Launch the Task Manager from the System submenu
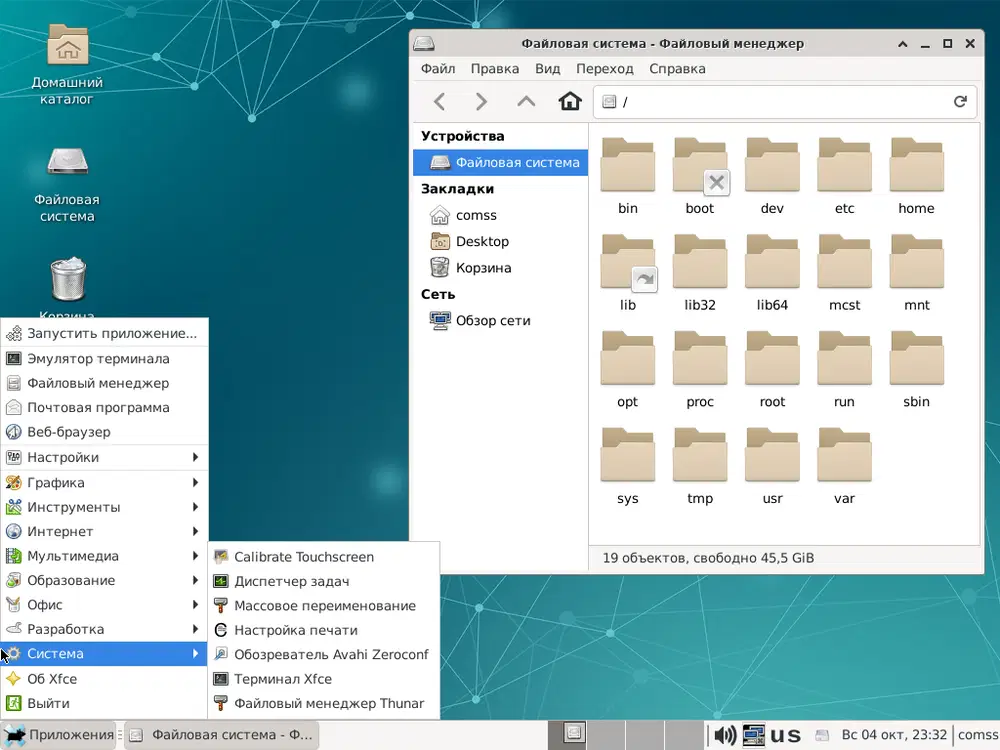Image resolution: width=1000 pixels, height=750 pixels. [291, 581]
